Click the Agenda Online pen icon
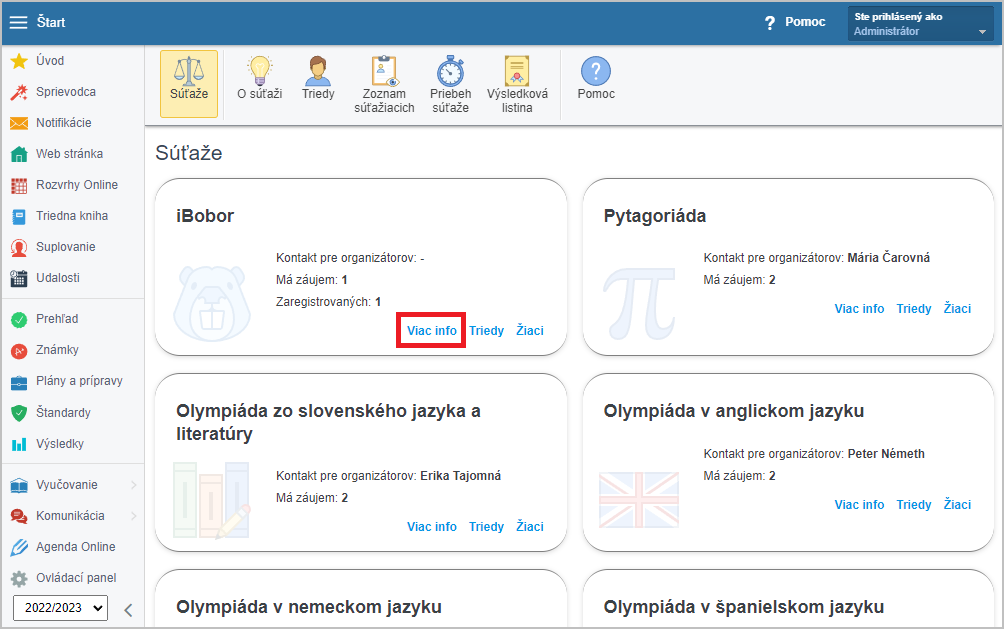The image size is (1004, 629). (19, 547)
